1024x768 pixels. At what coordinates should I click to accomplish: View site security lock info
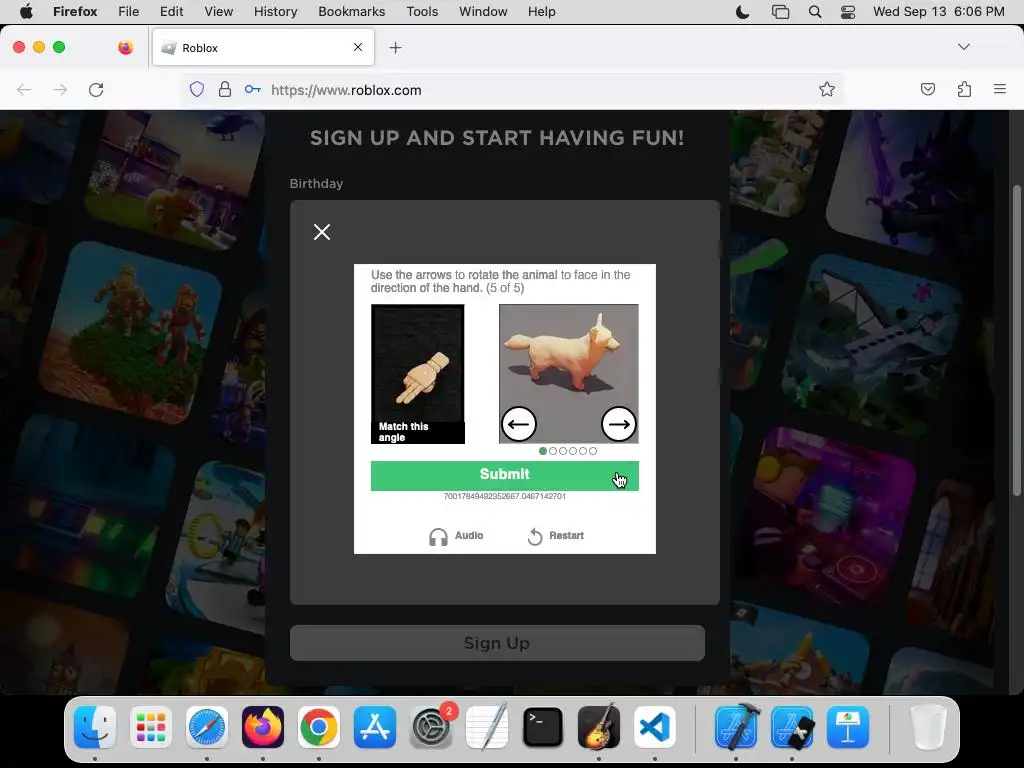225,89
